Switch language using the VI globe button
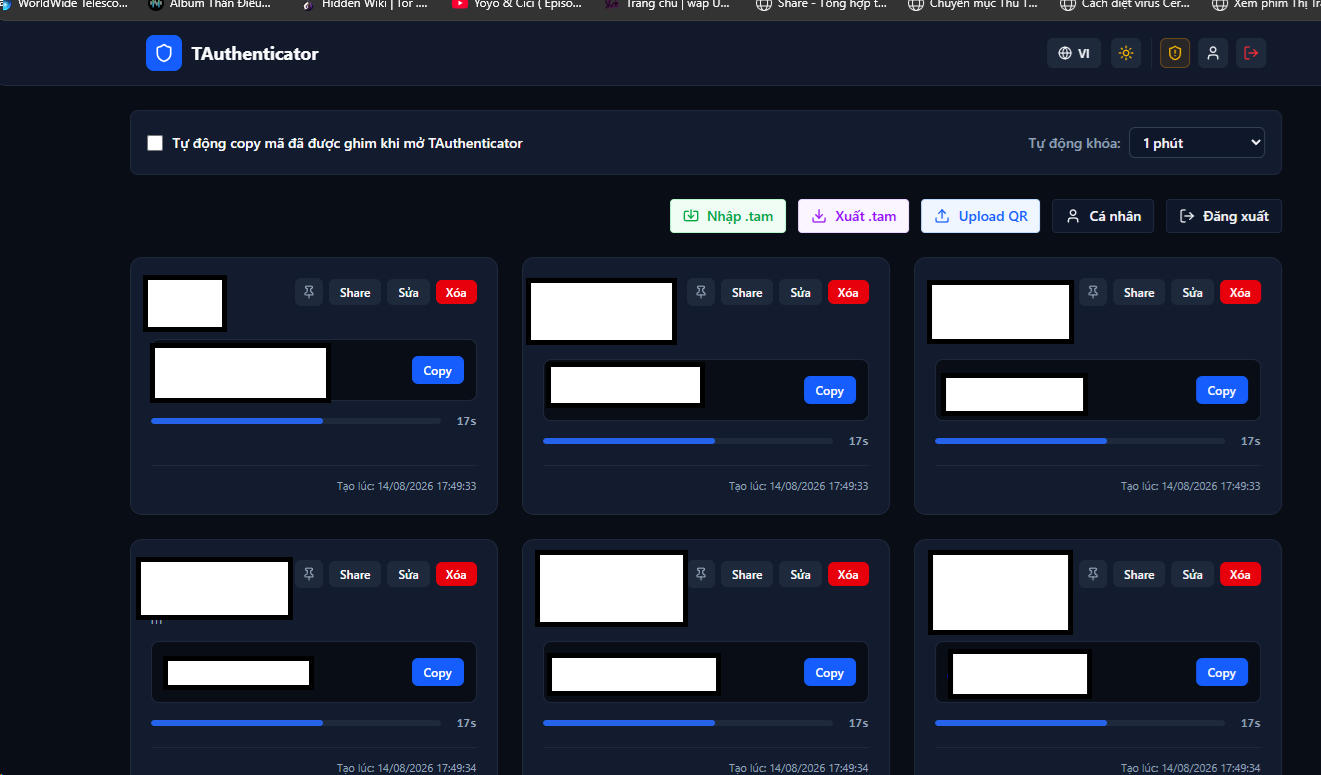 click(x=1074, y=53)
